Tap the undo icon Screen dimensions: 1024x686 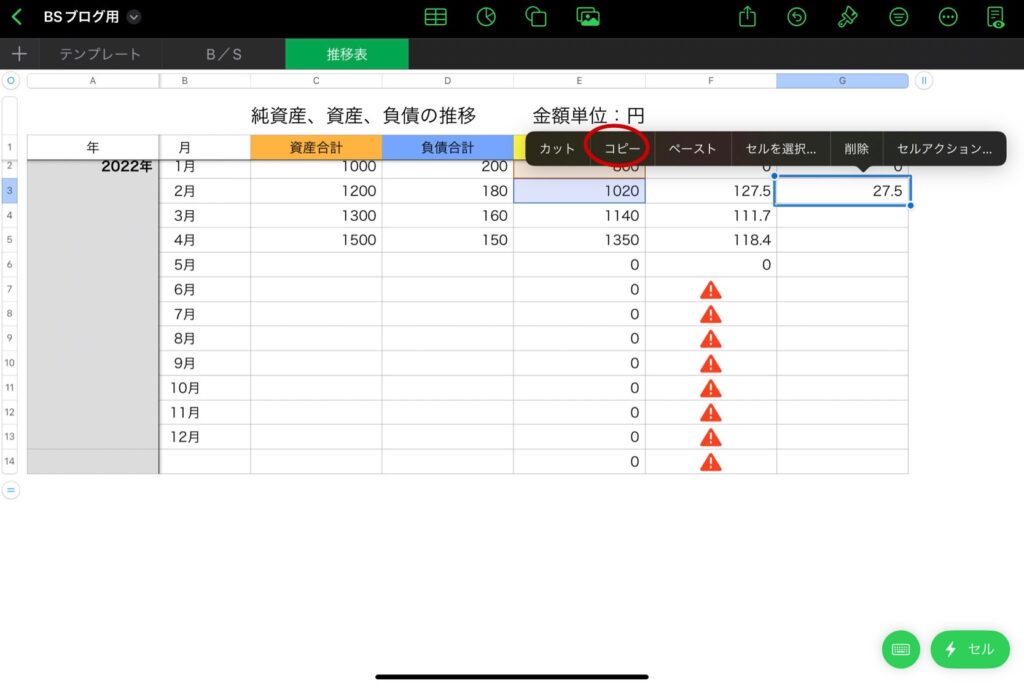(797, 17)
